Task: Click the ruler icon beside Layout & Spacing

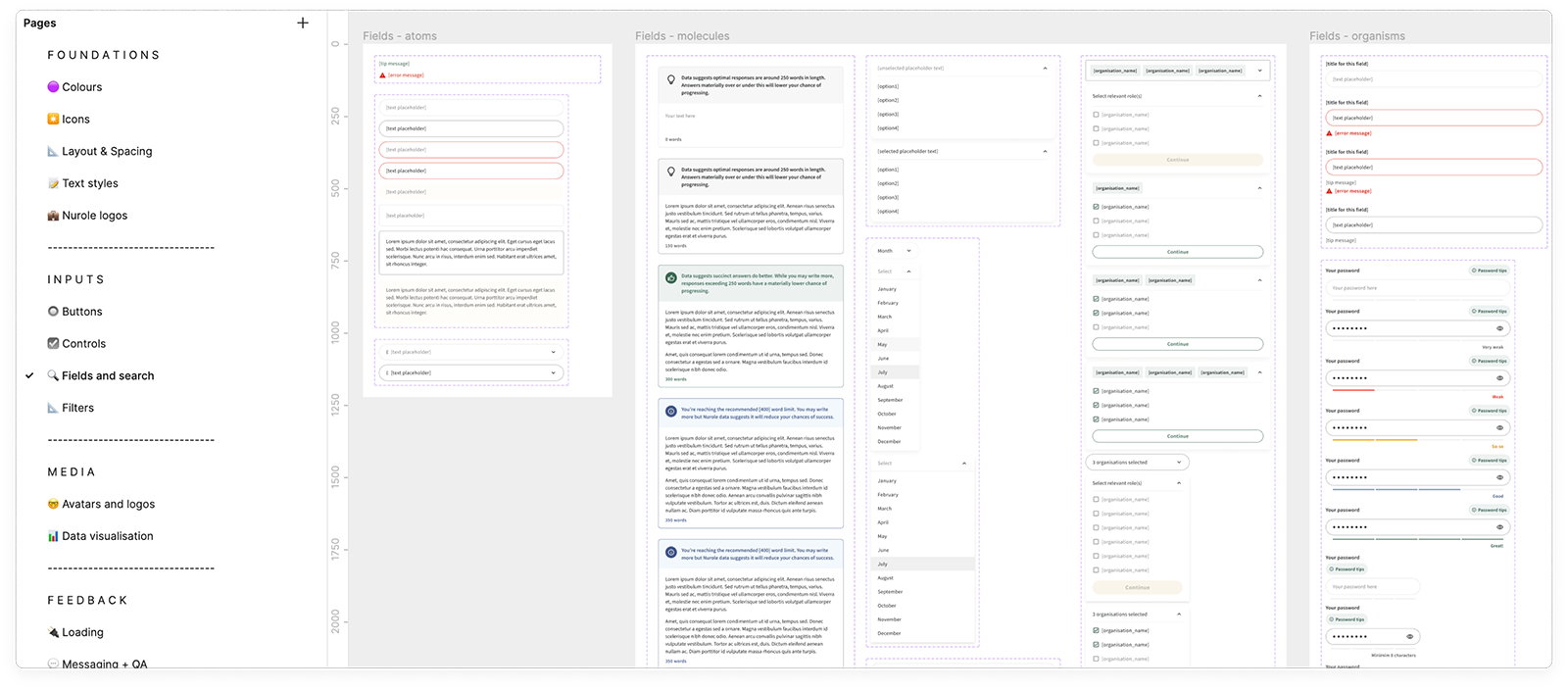Action: click(53, 151)
